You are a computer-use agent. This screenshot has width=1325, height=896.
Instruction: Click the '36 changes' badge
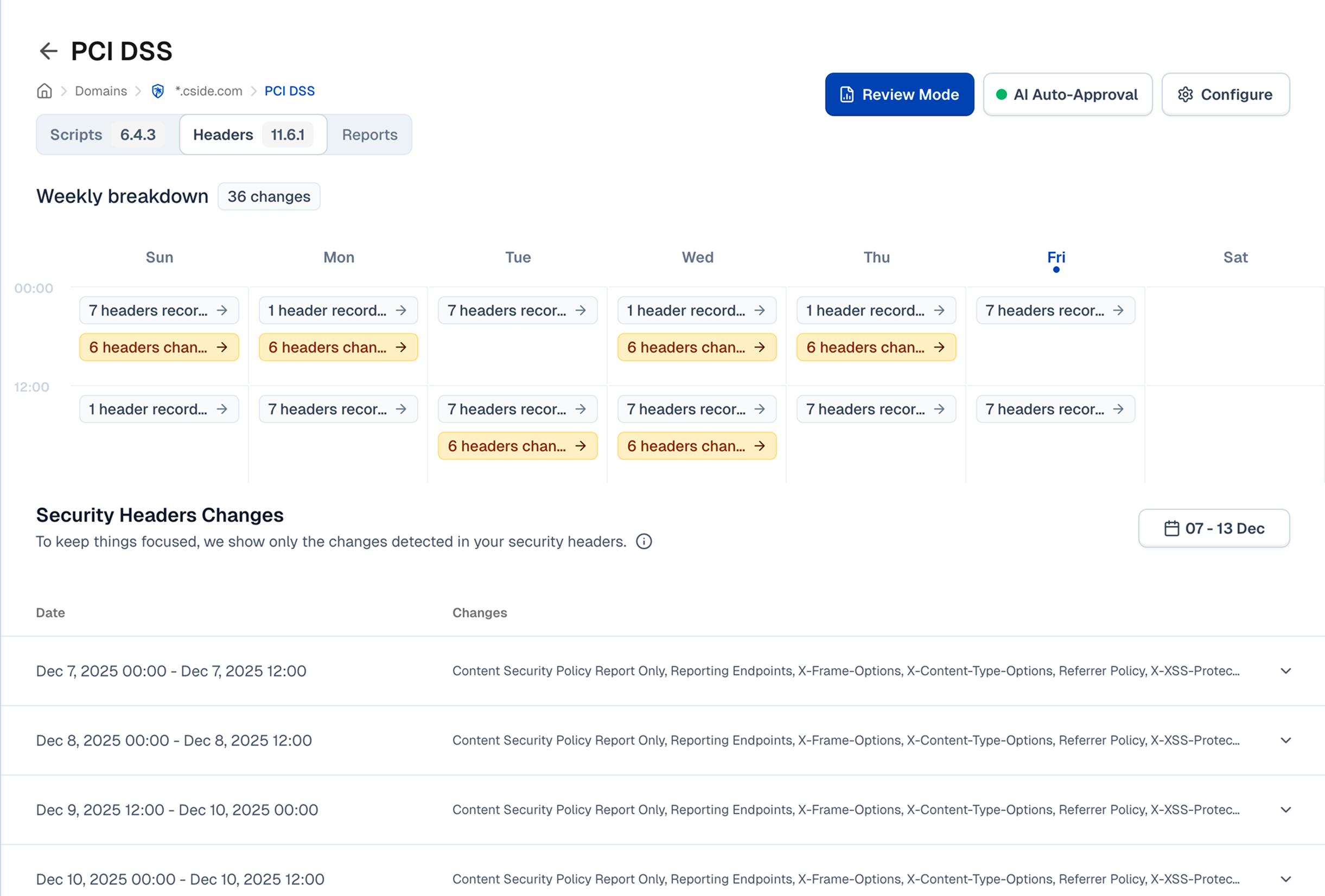tap(269, 197)
